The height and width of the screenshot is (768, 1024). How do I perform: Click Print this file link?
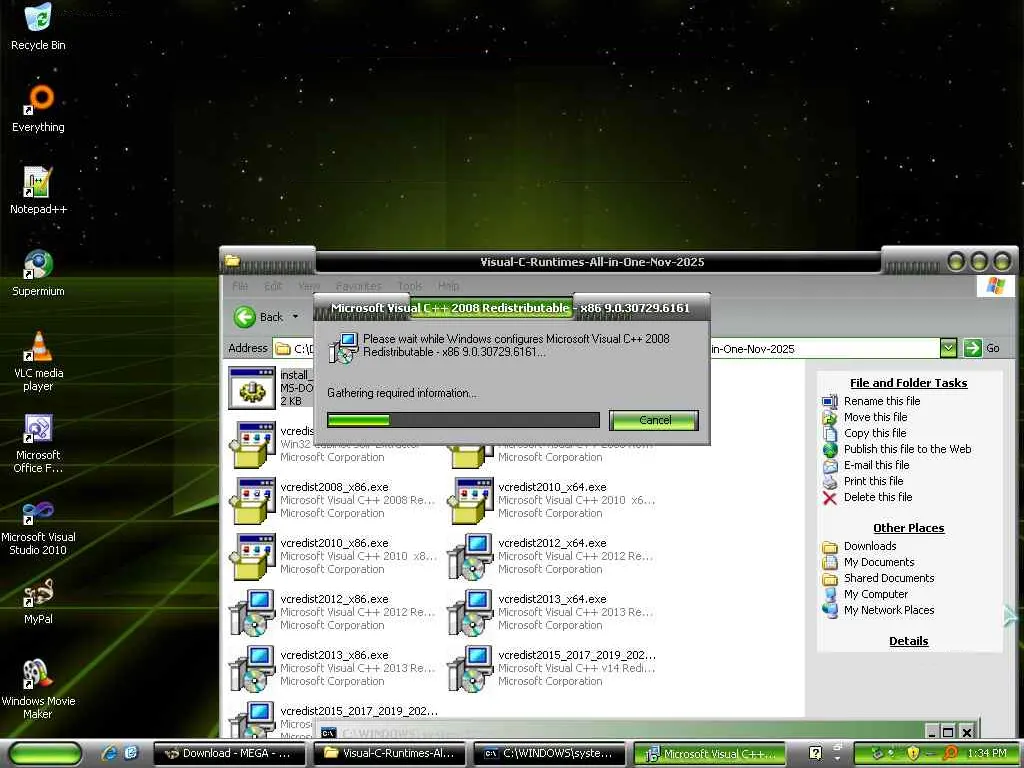pyautogui.click(x=873, y=481)
